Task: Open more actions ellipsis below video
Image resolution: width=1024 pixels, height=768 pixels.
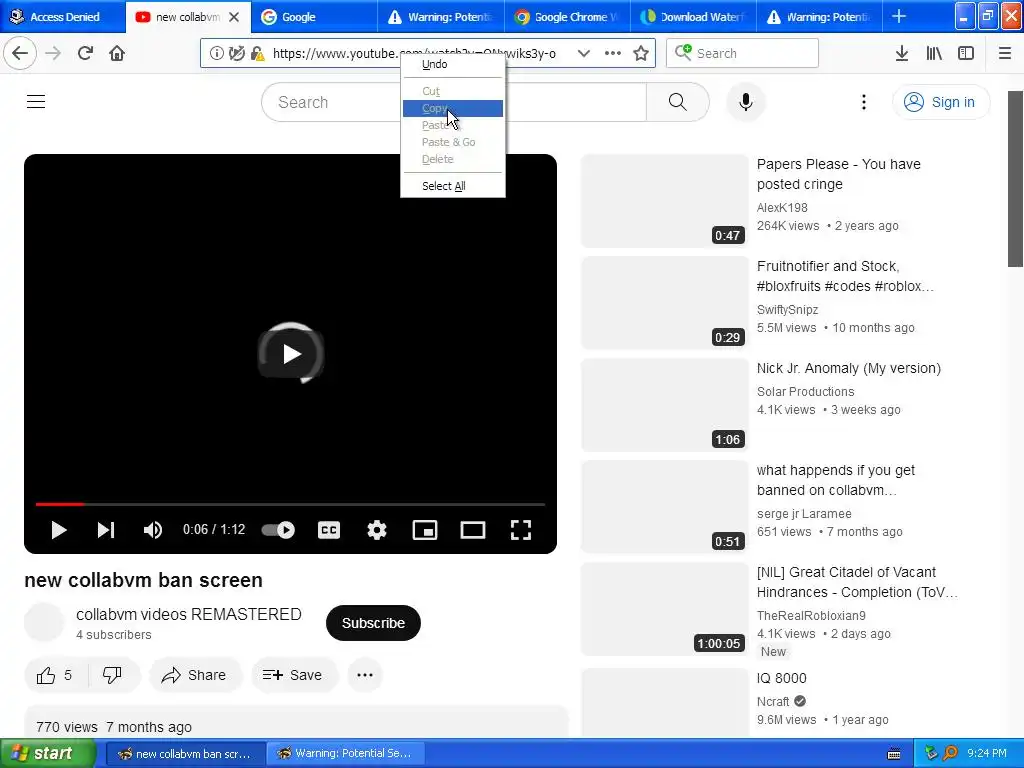Action: point(365,675)
